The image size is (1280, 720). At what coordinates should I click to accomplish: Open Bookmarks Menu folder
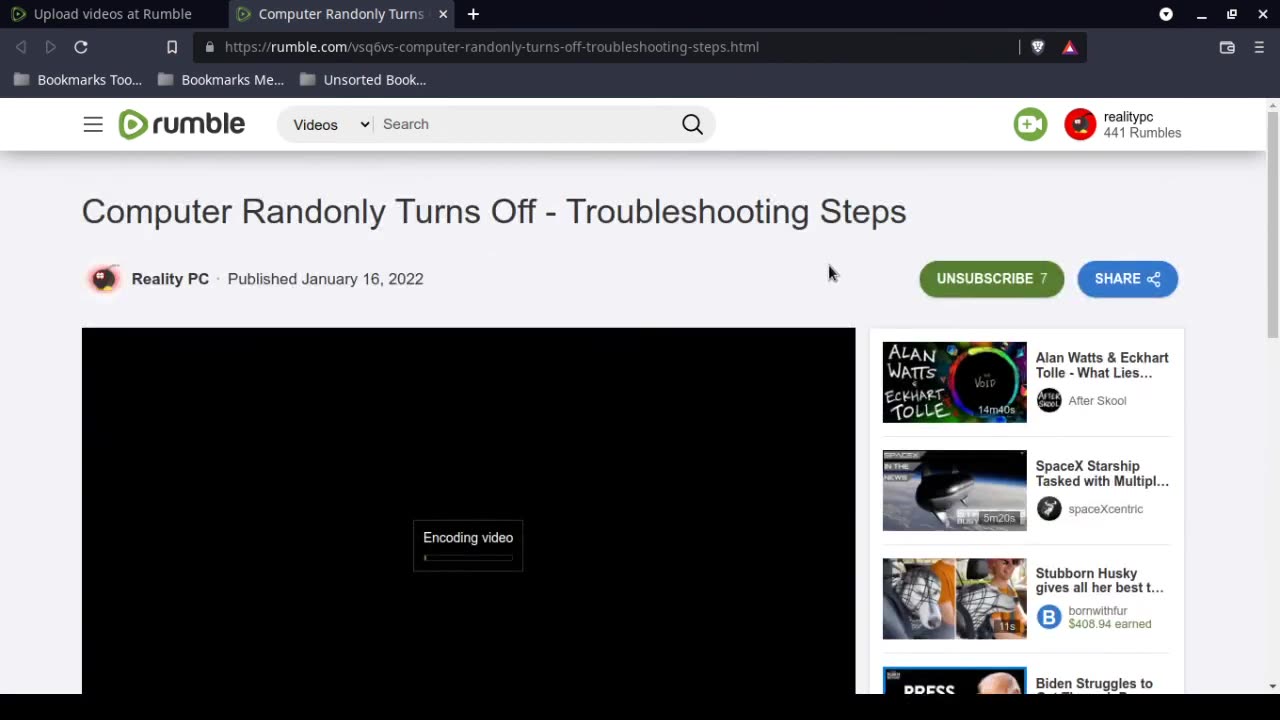(222, 80)
